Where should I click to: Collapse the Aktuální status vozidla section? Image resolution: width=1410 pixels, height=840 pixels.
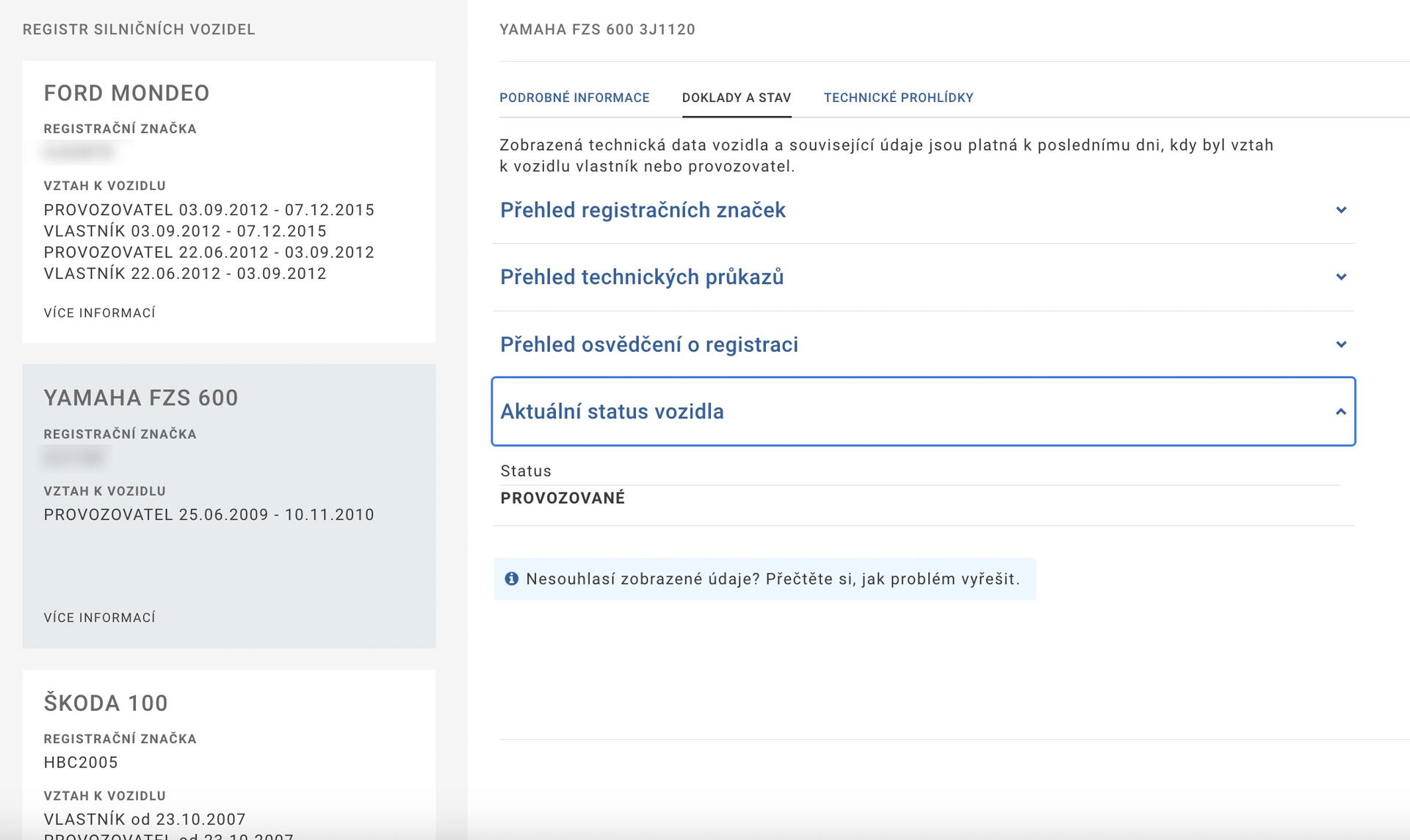923,411
